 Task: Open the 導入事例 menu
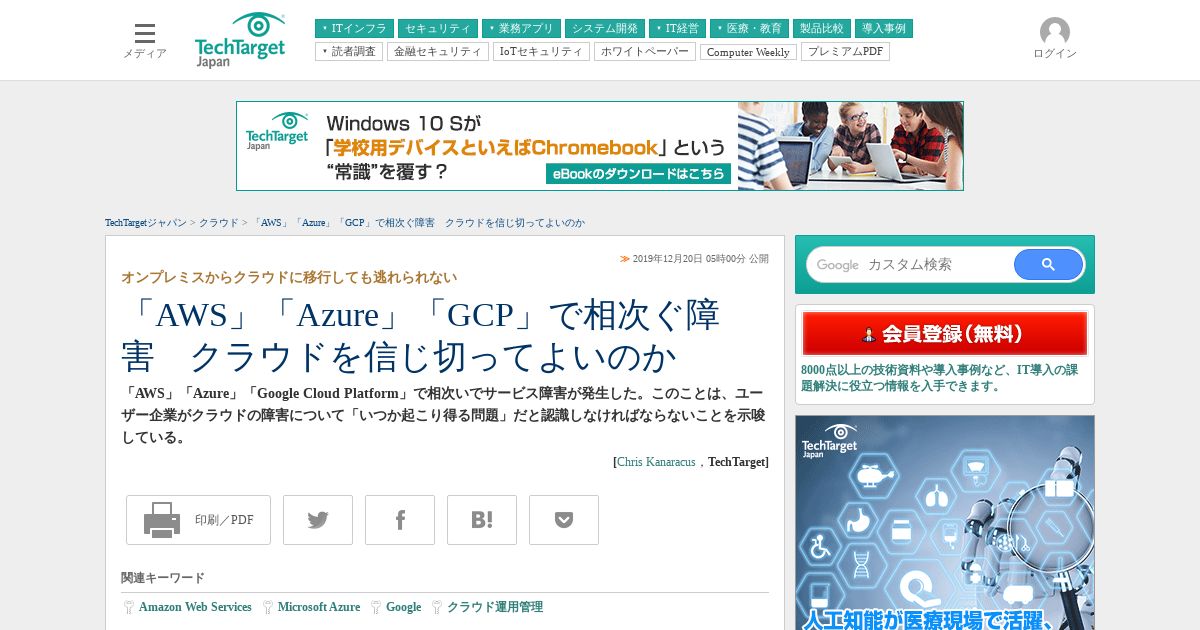click(x=884, y=29)
